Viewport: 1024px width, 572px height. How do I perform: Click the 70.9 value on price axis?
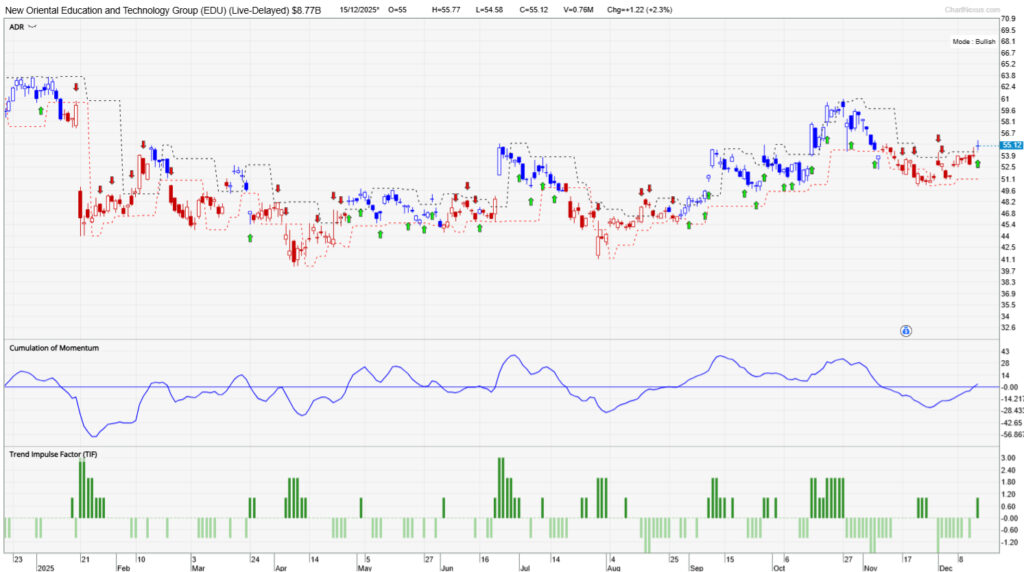(x=1008, y=19)
